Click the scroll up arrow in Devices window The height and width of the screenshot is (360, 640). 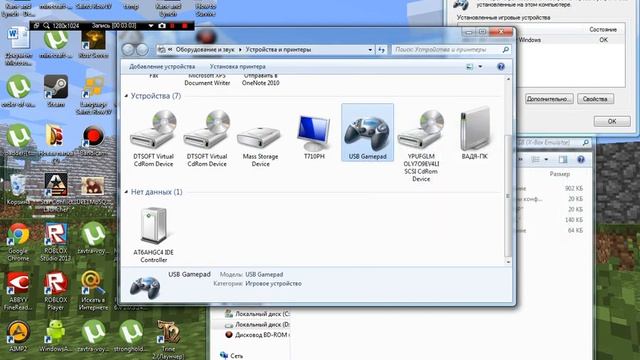(x=508, y=79)
